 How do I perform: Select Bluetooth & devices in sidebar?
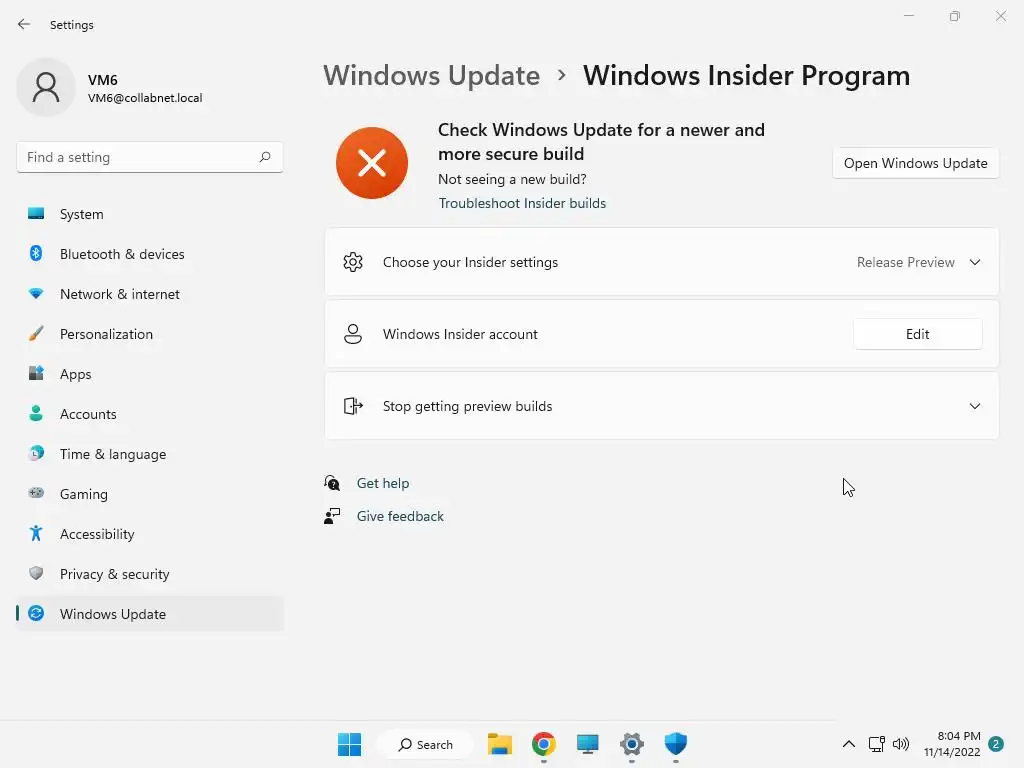(x=150, y=254)
